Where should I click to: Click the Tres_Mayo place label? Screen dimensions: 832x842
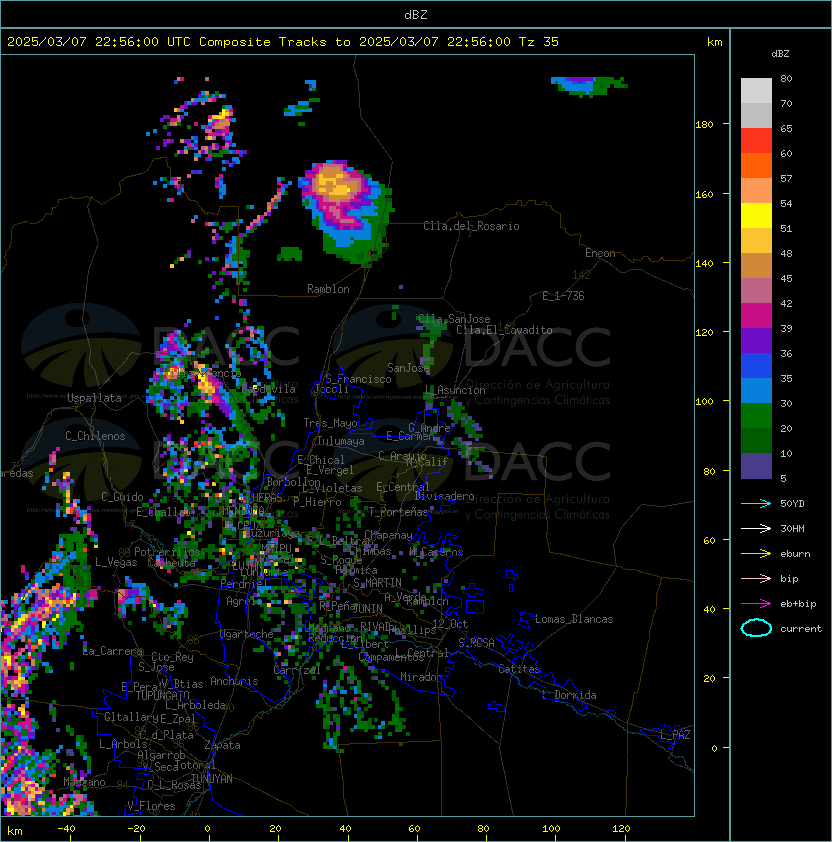click(330, 423)
